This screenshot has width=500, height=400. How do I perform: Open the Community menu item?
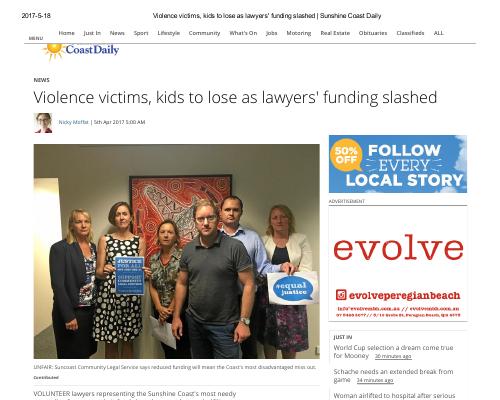pos(204,33)
